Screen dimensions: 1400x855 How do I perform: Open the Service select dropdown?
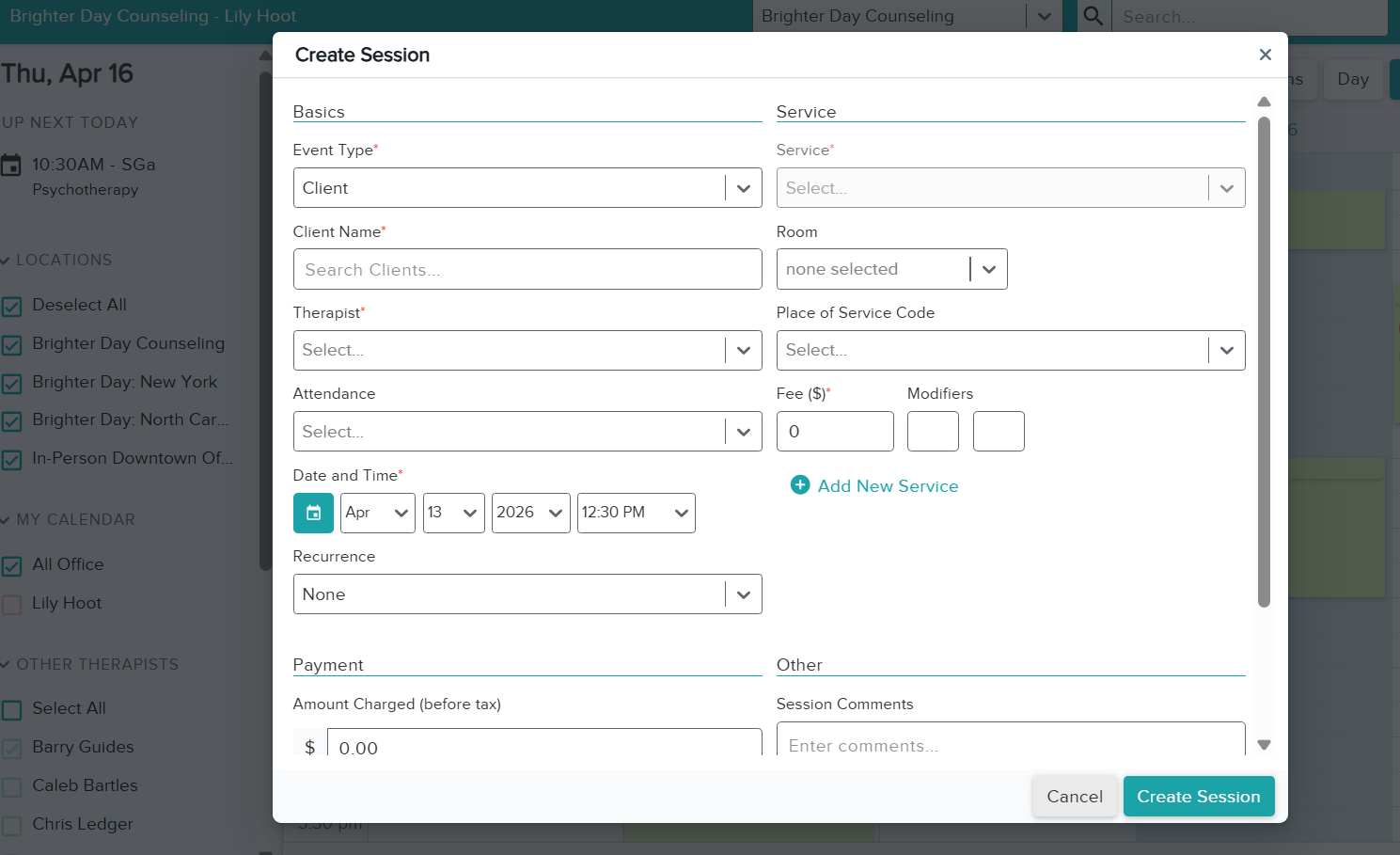click(1011, 188)
